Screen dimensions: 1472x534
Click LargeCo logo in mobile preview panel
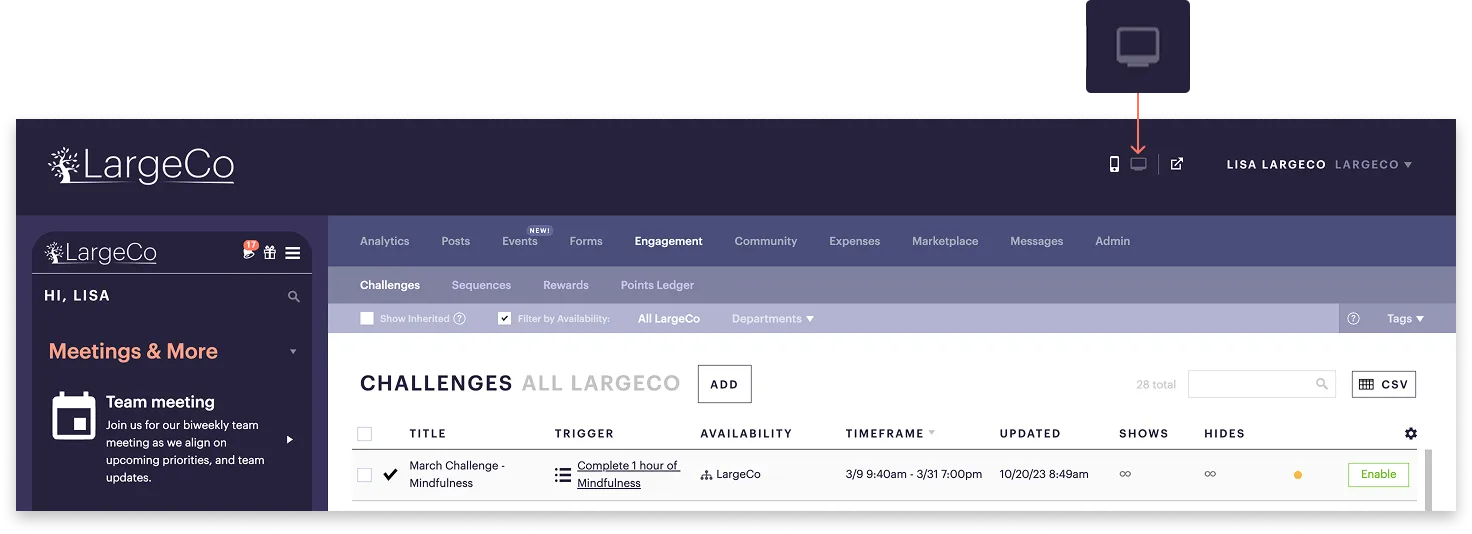tap(100, 253)
